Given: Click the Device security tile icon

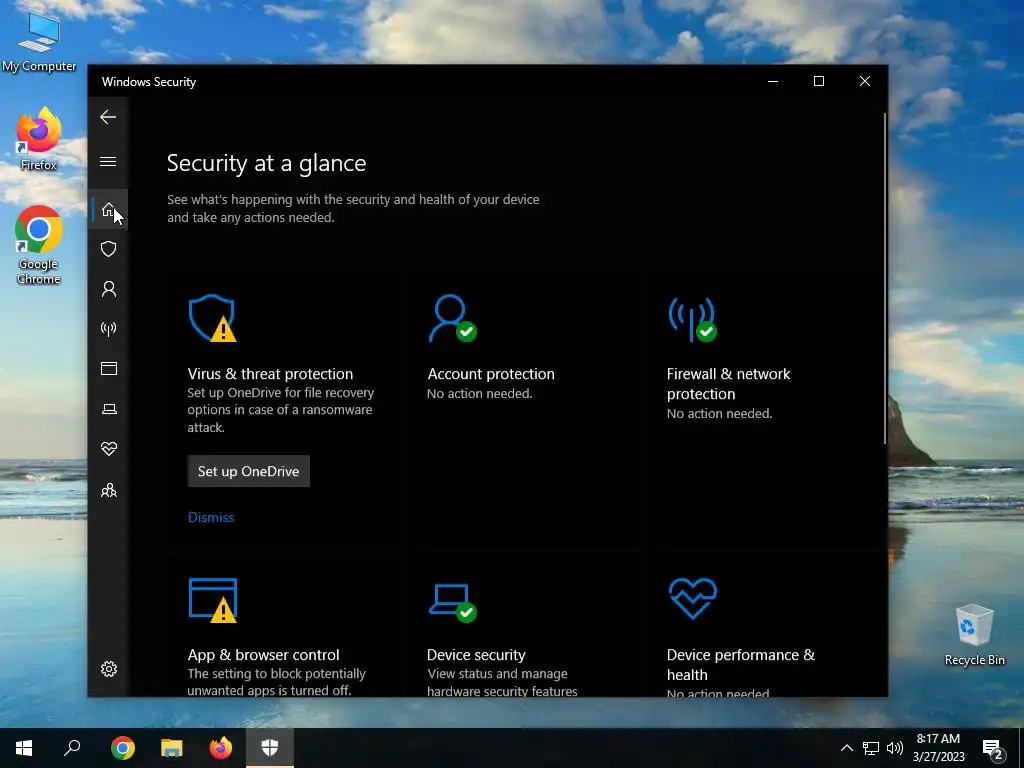Looking at the screenshot, I should 453,603.
